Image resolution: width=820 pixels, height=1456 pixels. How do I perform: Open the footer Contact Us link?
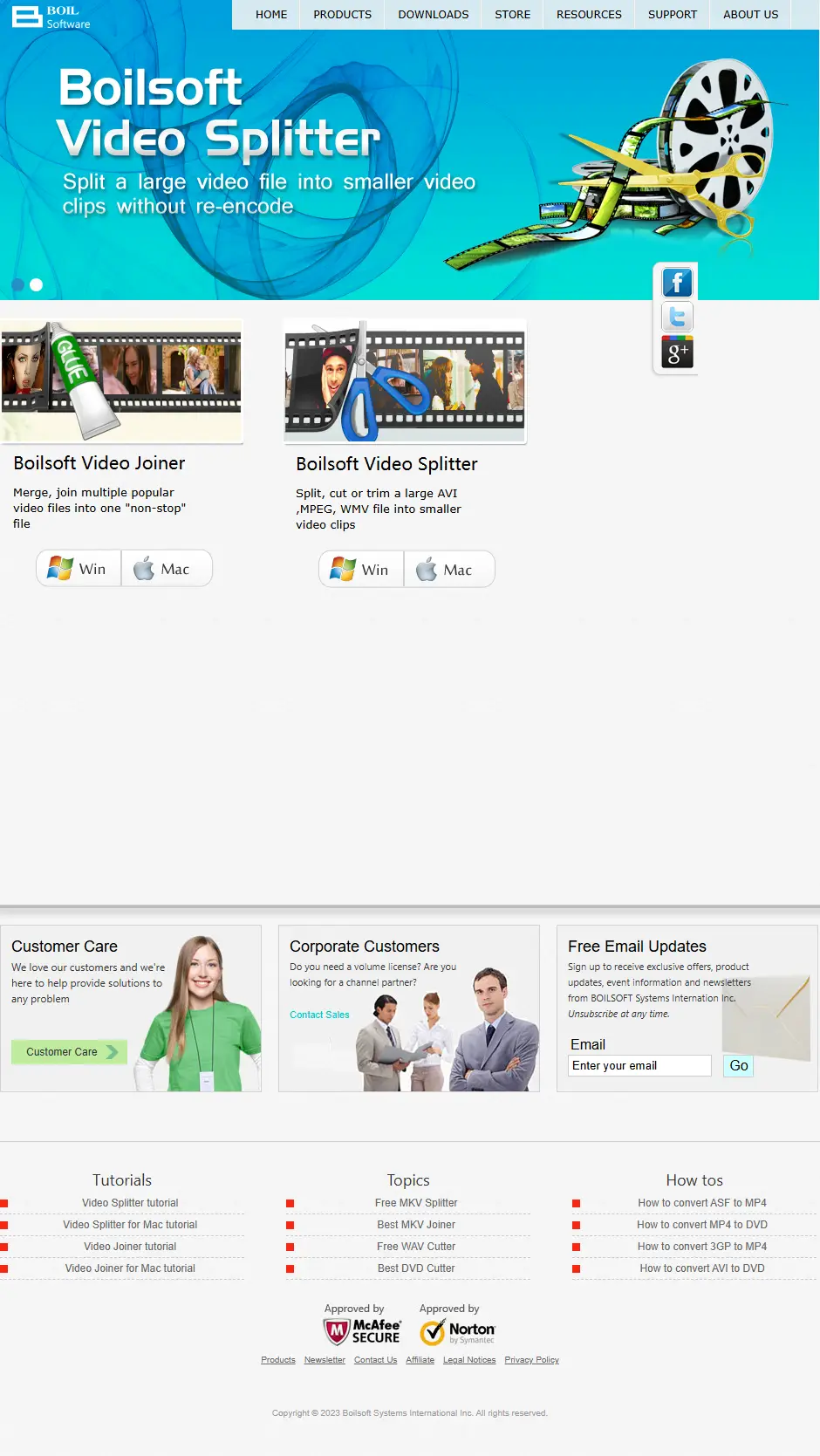(x=375, y=1360)
